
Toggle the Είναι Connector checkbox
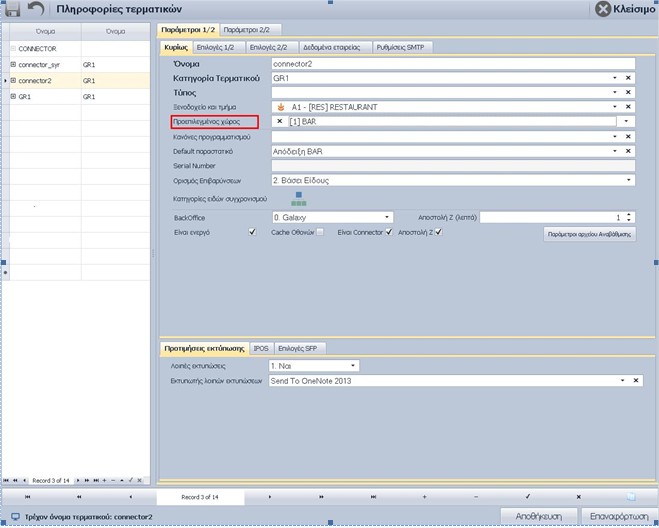click(x=389, y=232)
